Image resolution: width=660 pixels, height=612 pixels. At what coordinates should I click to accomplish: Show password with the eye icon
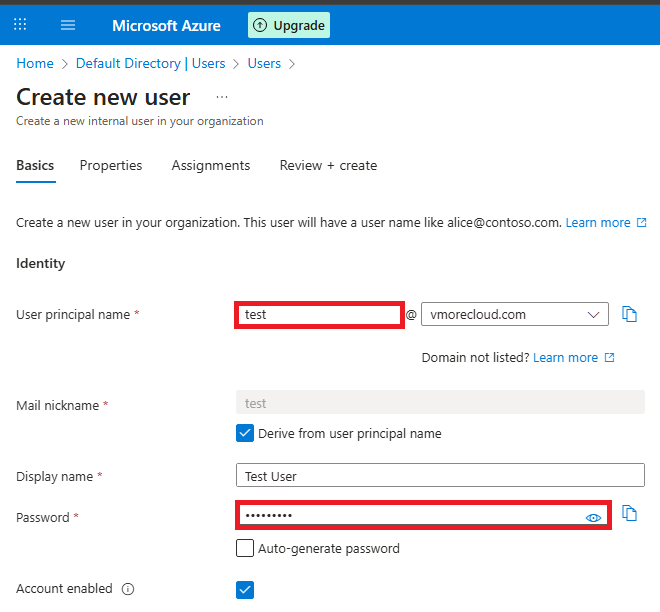(593, 517)
